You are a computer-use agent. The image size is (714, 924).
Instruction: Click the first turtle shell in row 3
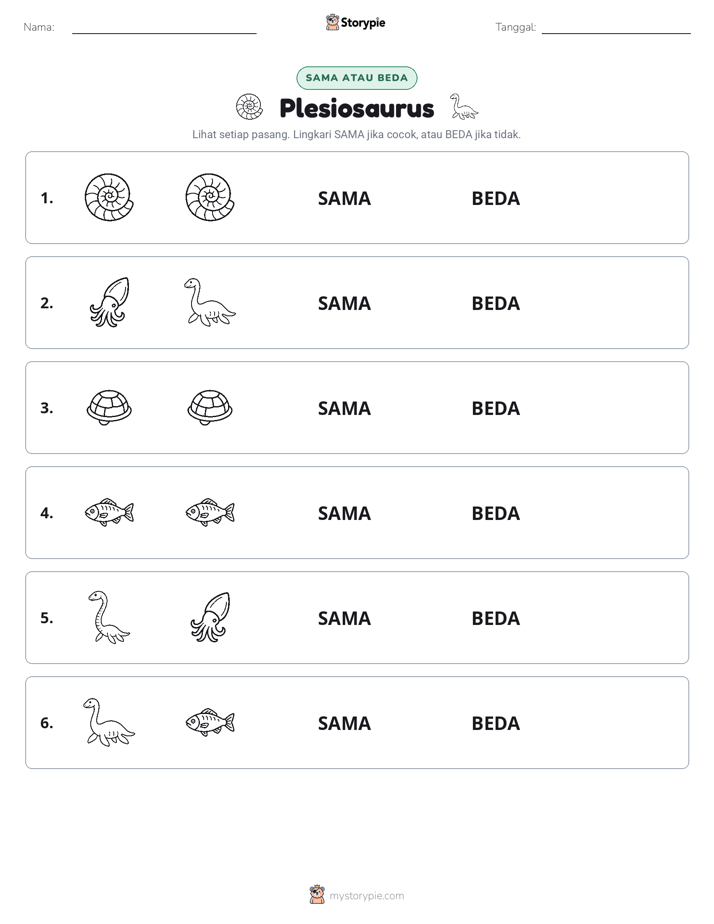[110, 407]
